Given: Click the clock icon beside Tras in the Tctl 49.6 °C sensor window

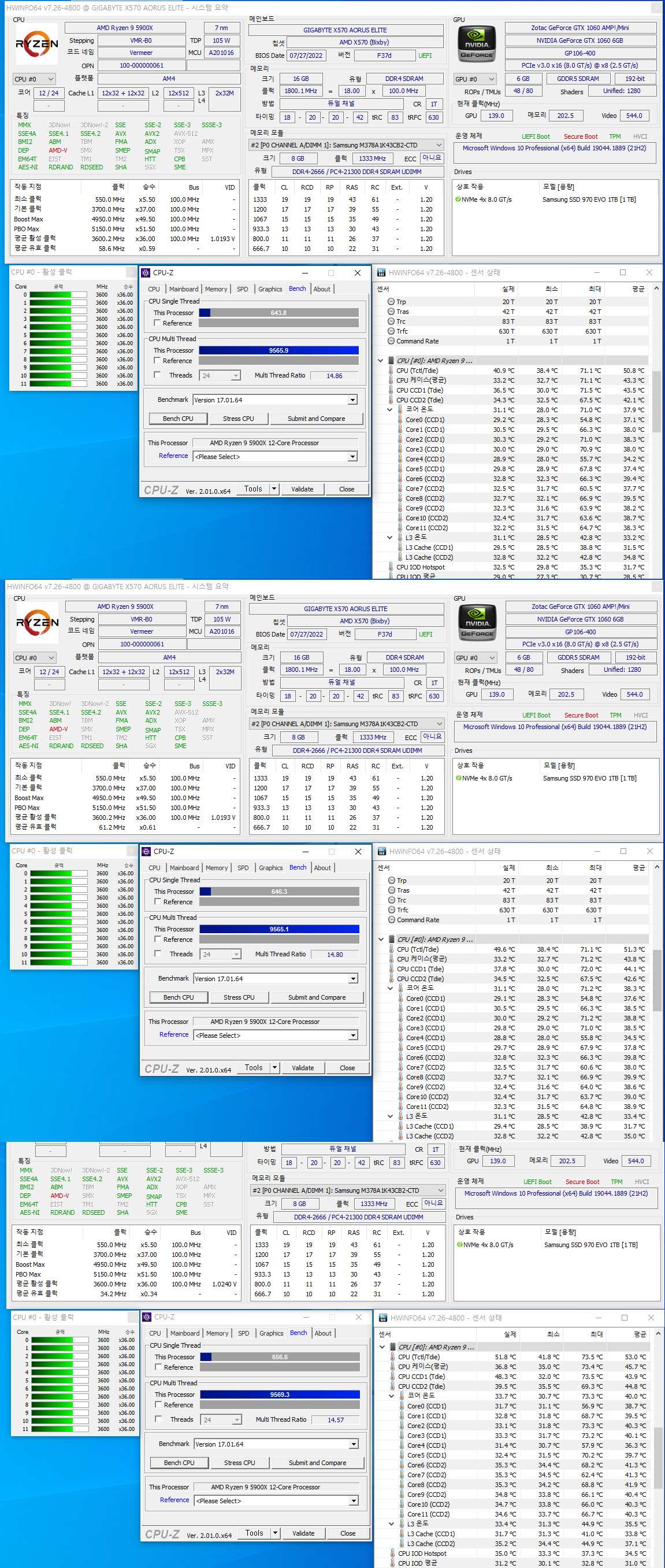Looking at the screenshot, I should [392, 890].
